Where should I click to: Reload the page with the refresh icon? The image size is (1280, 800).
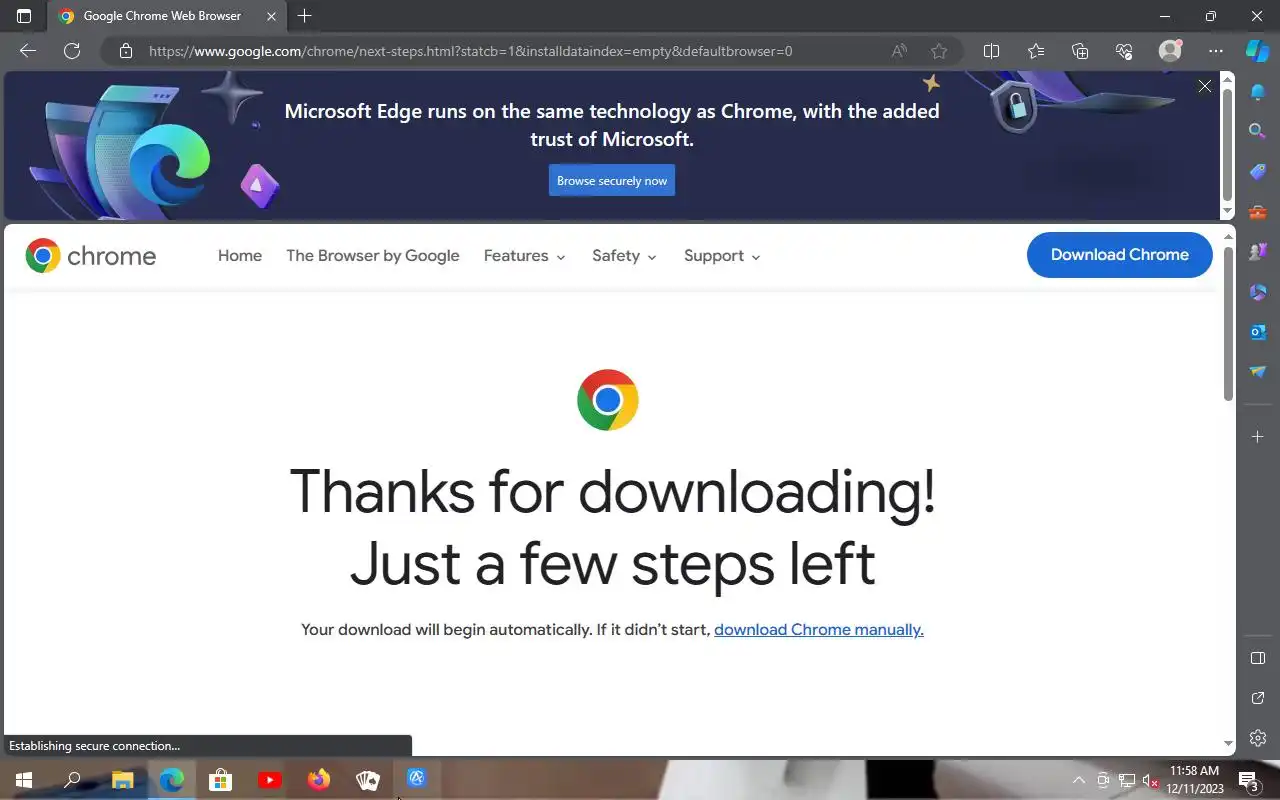pos(72,51)
